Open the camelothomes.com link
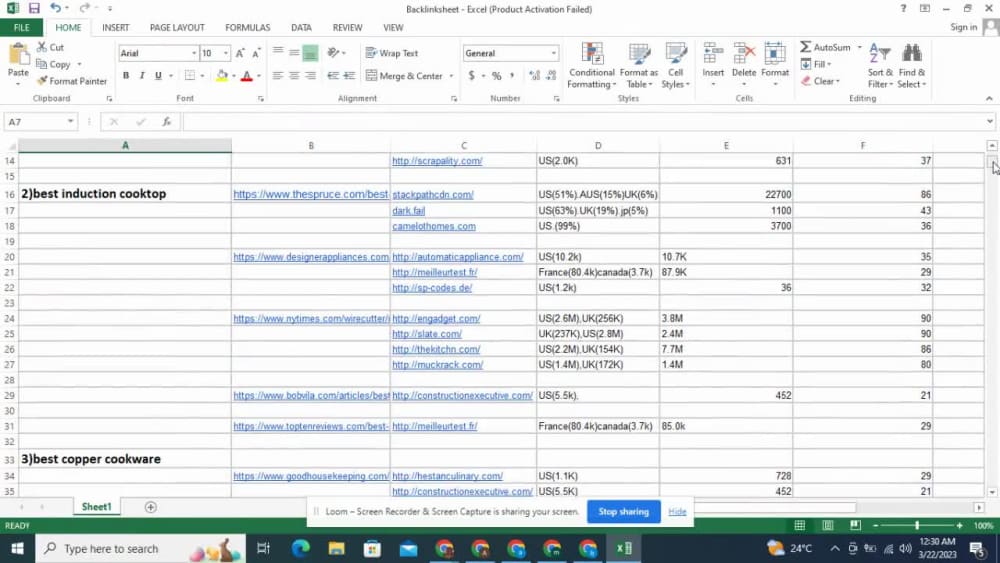 434,226
